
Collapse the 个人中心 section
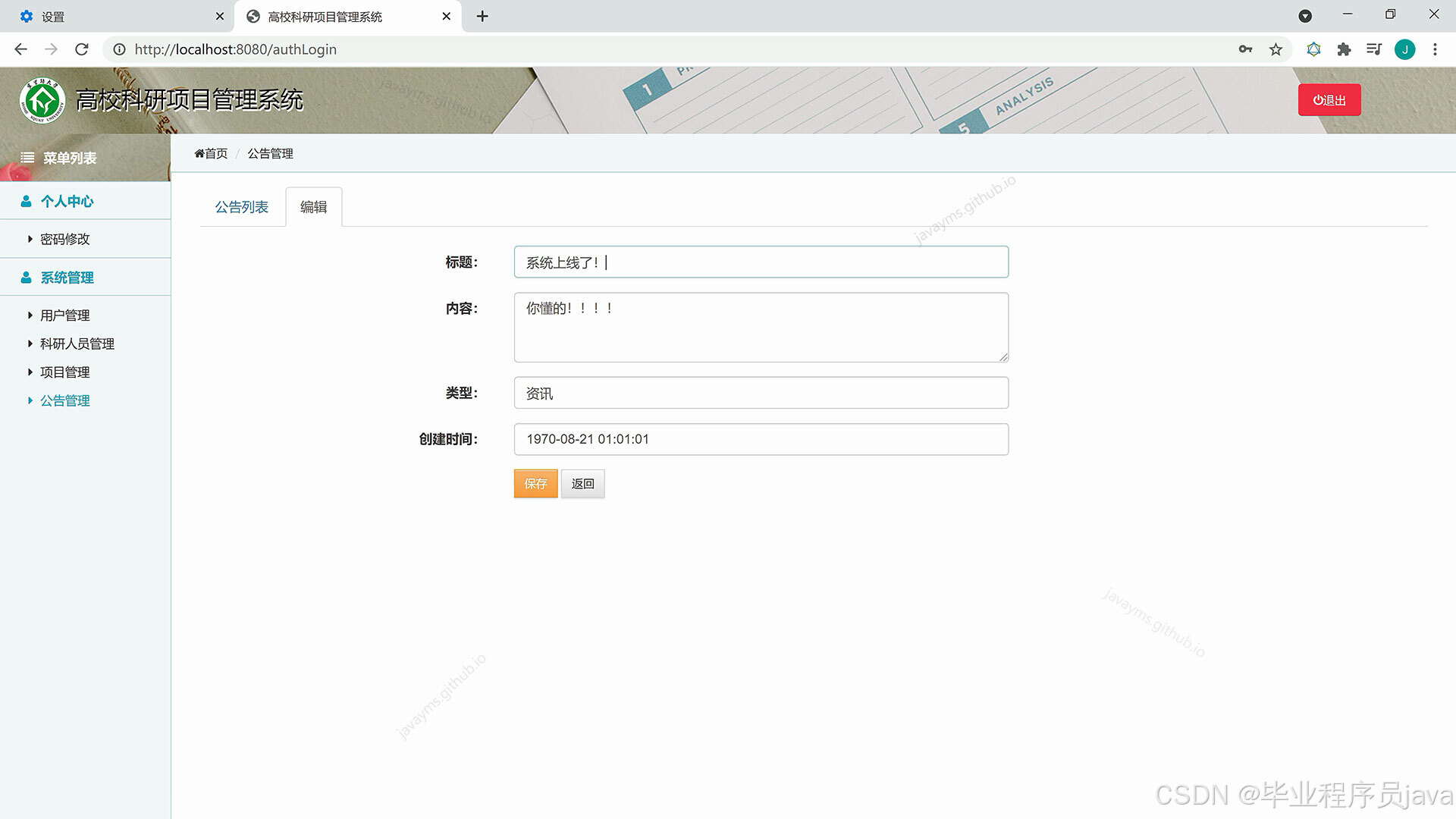click(x=85, y=201)
